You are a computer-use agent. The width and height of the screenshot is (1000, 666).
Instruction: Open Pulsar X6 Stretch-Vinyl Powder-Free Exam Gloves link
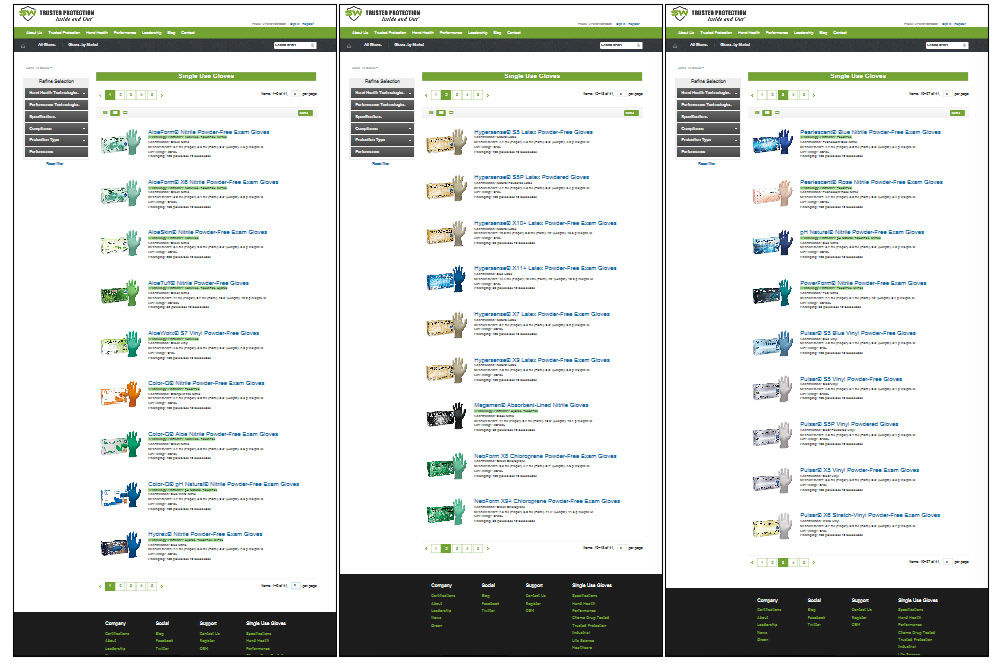click(870, 515)
